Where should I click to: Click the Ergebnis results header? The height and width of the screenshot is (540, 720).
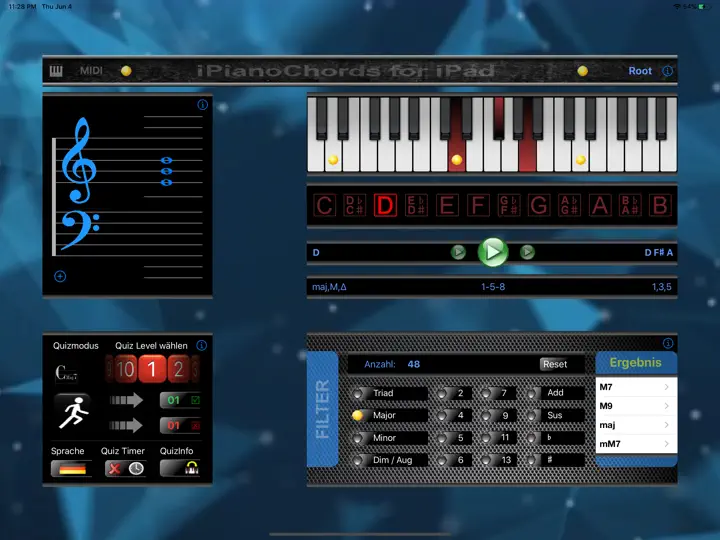[x=636, y=363]
